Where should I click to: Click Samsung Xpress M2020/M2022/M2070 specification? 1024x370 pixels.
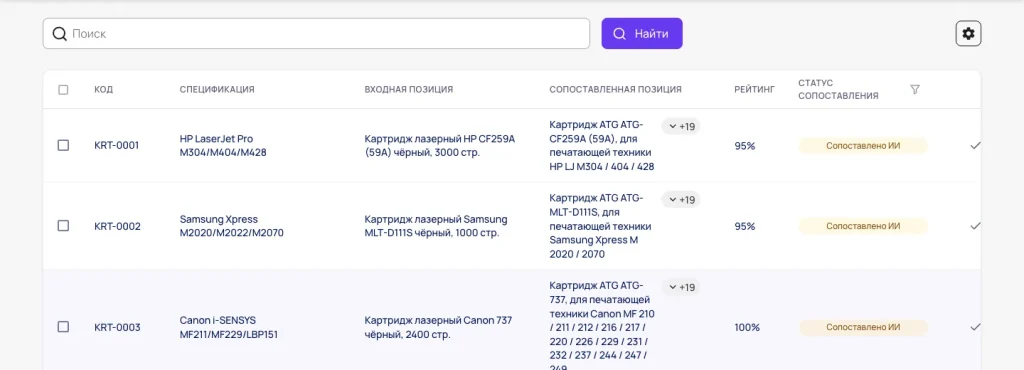pos(232,226)
